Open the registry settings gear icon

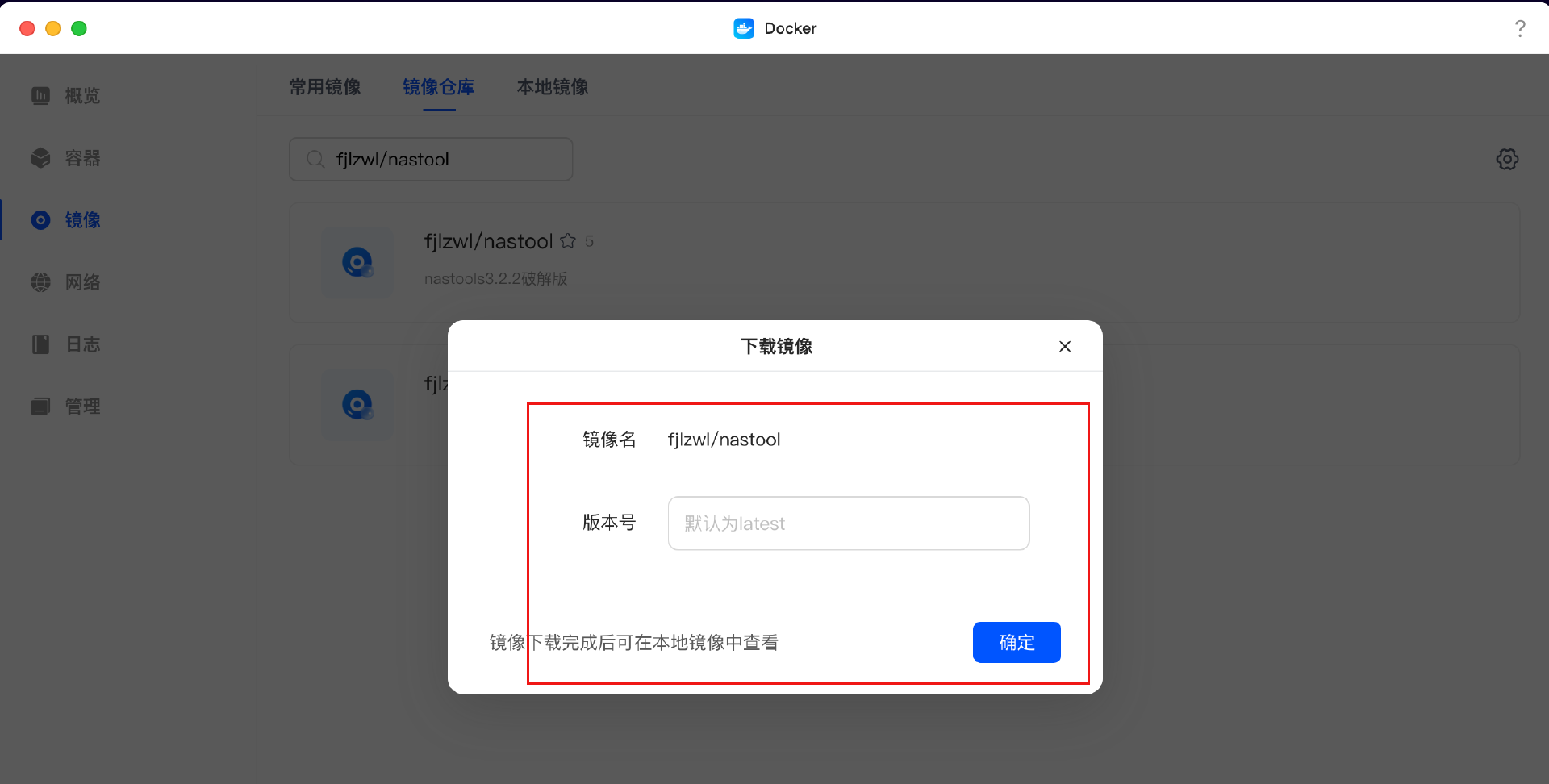(x=1507, y=159)
